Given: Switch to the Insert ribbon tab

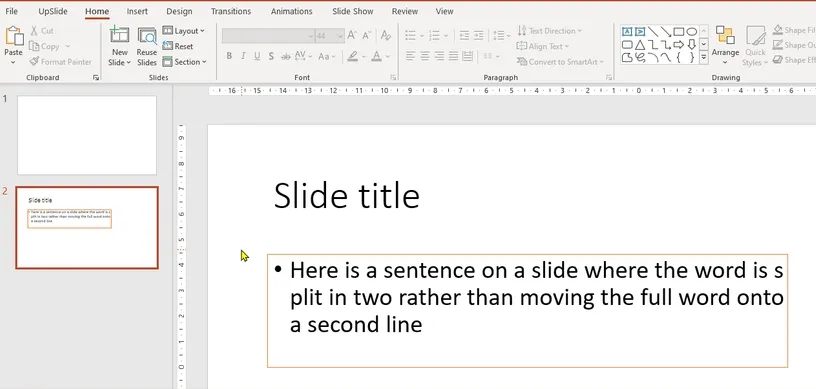Looking at the screenshot, I should pos(137,11).
